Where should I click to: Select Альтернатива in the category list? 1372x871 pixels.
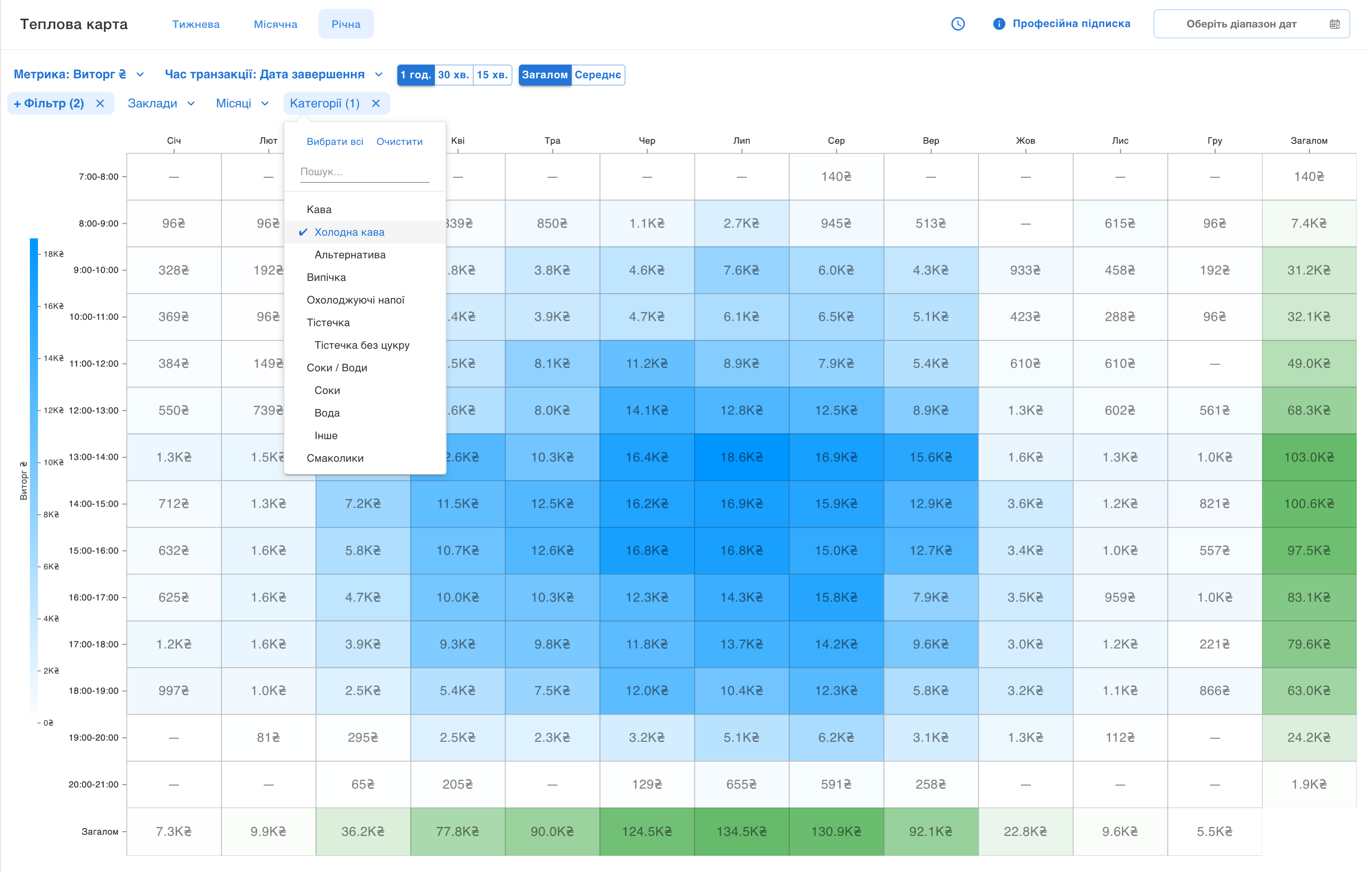click(x=350, y=255)
